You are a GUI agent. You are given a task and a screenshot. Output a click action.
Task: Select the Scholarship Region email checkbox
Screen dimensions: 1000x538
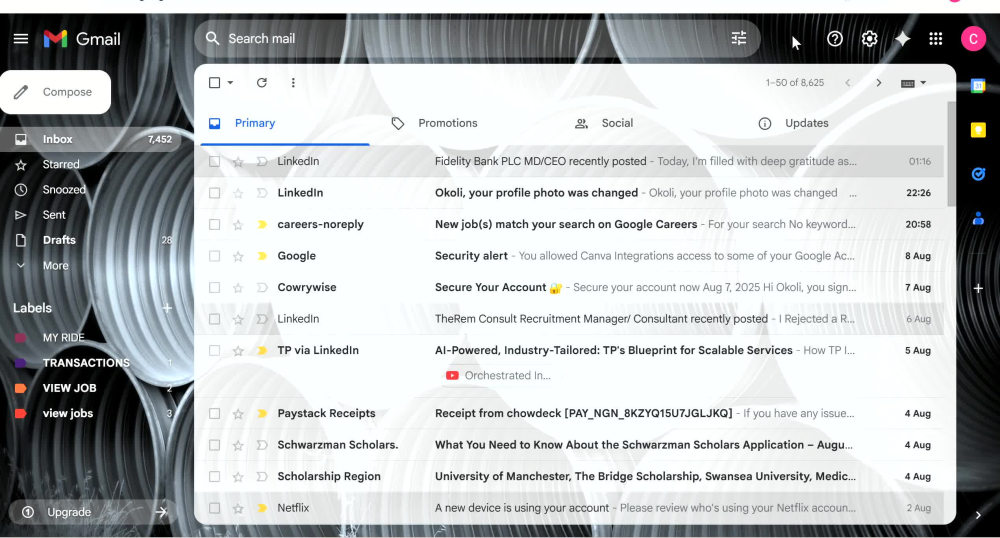(214, 476)
